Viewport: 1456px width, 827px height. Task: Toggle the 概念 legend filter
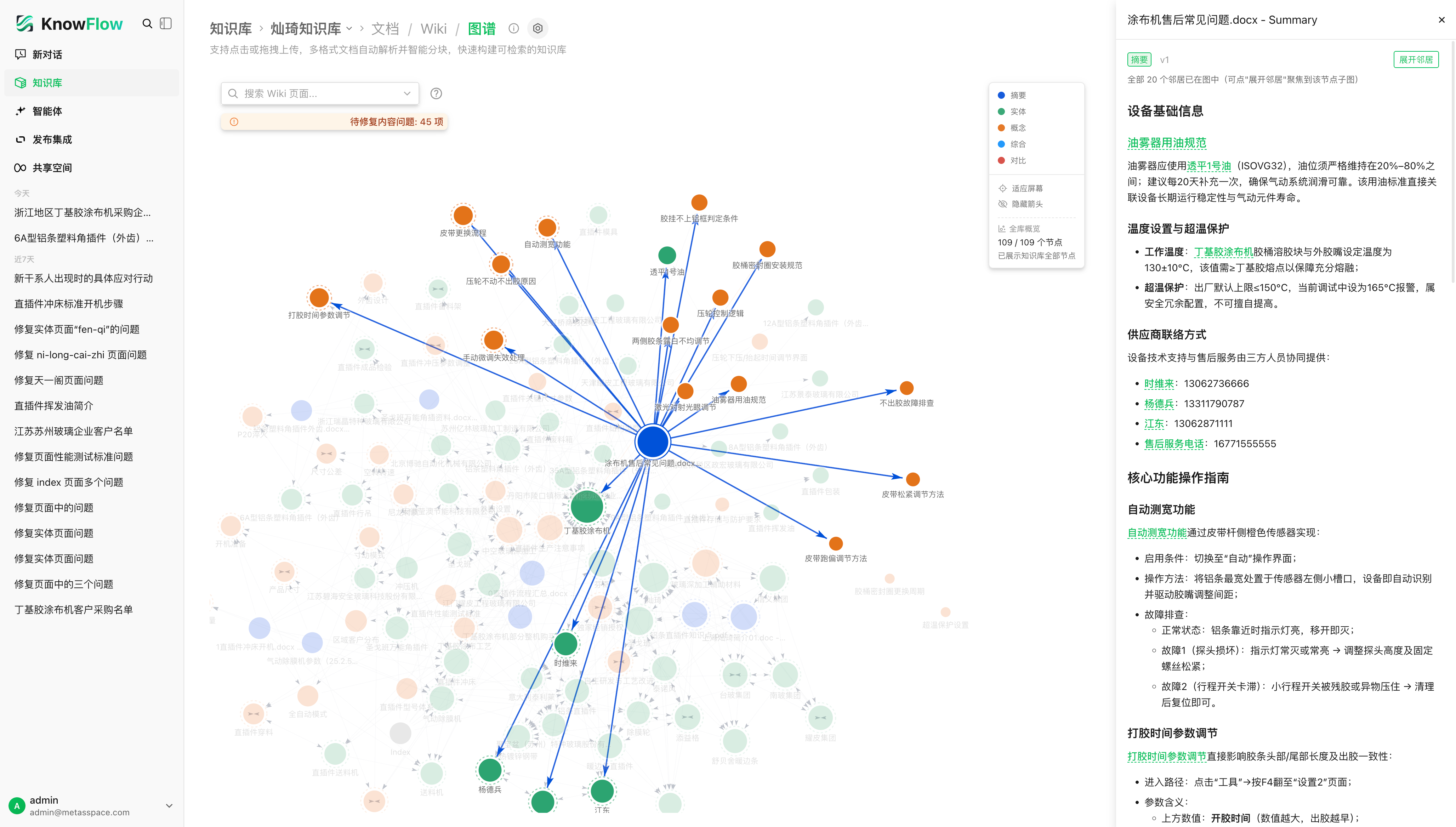click(x=1011, y=128)
